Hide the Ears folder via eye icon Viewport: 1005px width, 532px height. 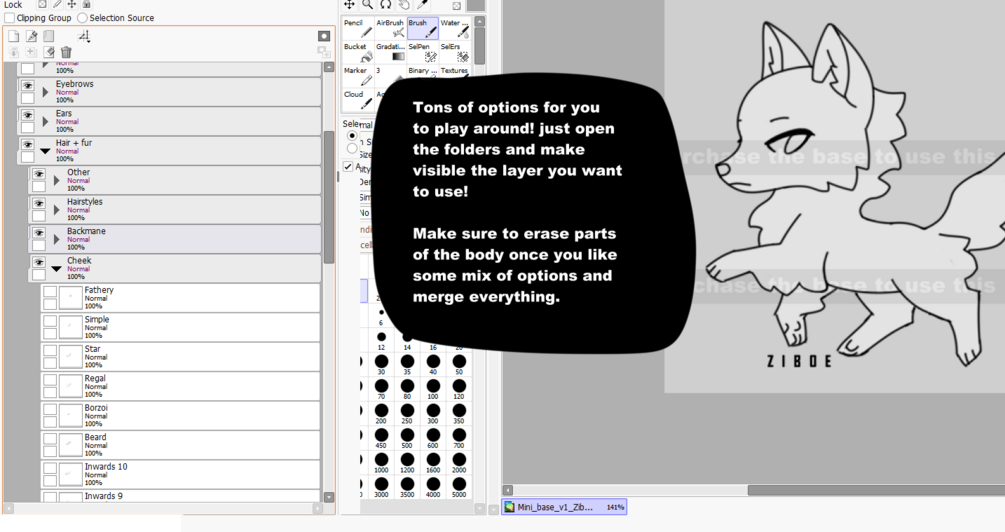(28, 115)
